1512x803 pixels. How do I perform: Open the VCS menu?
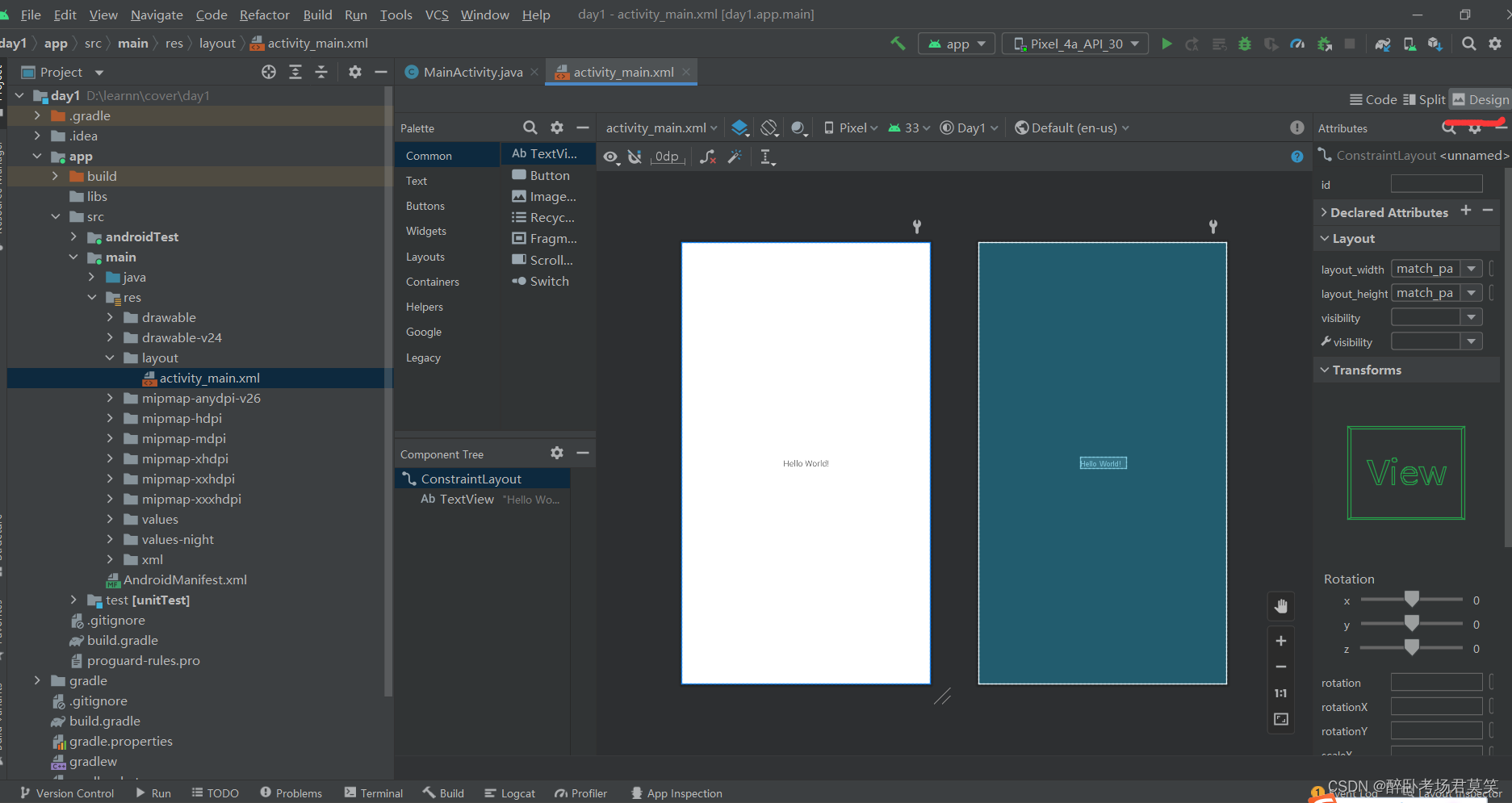pyautogui.click(x=437, y=15)
